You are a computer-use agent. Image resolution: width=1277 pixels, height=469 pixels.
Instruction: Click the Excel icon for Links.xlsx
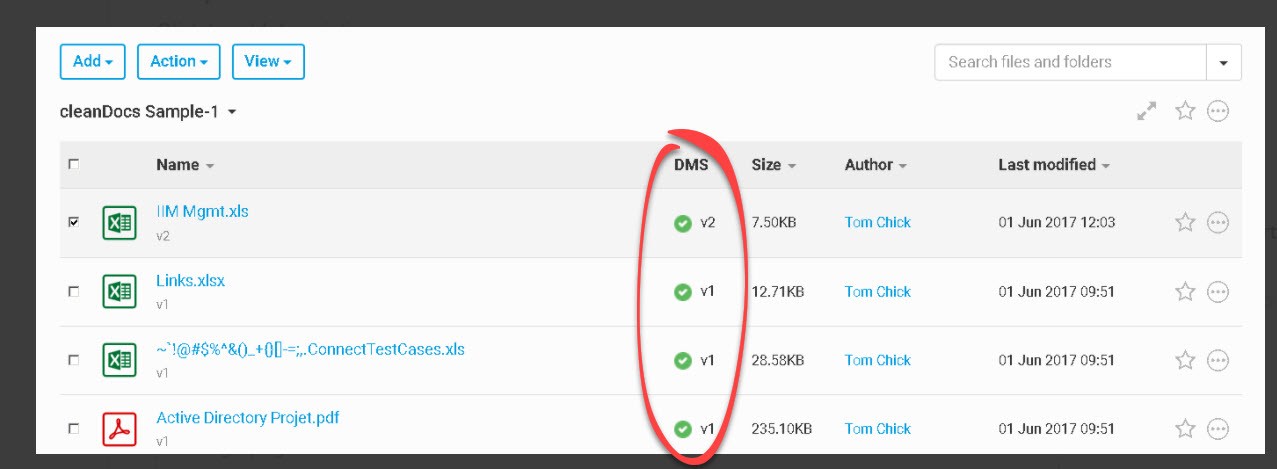coord(120,292)
